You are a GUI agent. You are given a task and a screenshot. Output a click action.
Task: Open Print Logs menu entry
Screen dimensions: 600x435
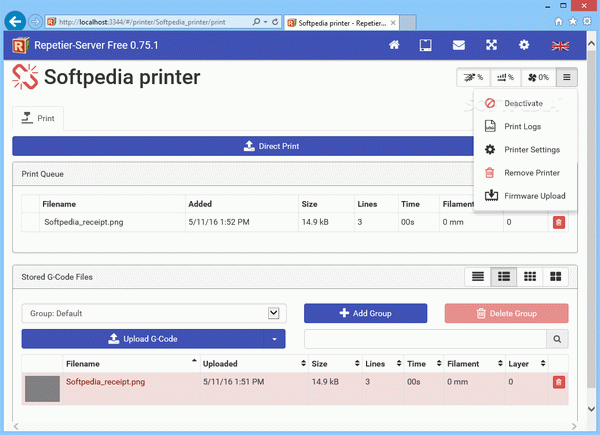point(525,126)
